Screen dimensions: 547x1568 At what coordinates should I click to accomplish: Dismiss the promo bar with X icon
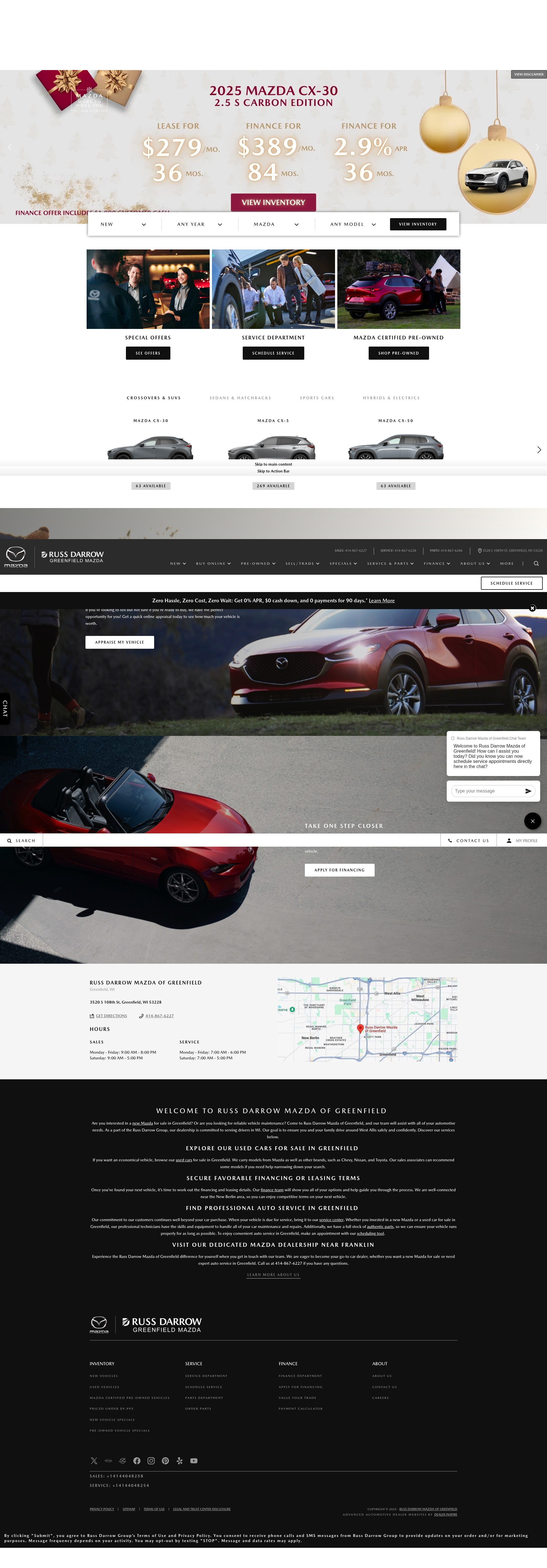532,608
